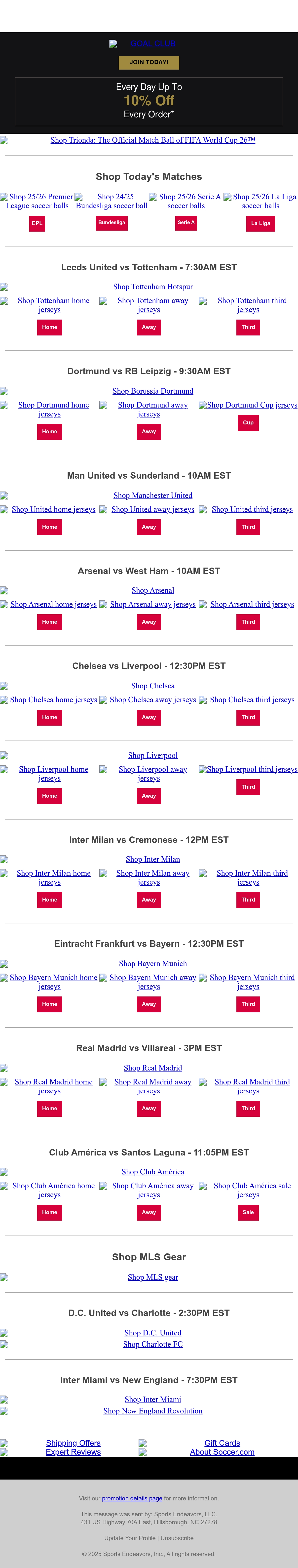Click the Expert Reviews link
The width and height of the screenshot is (298, 1568).
click(x=73, y=1452)
